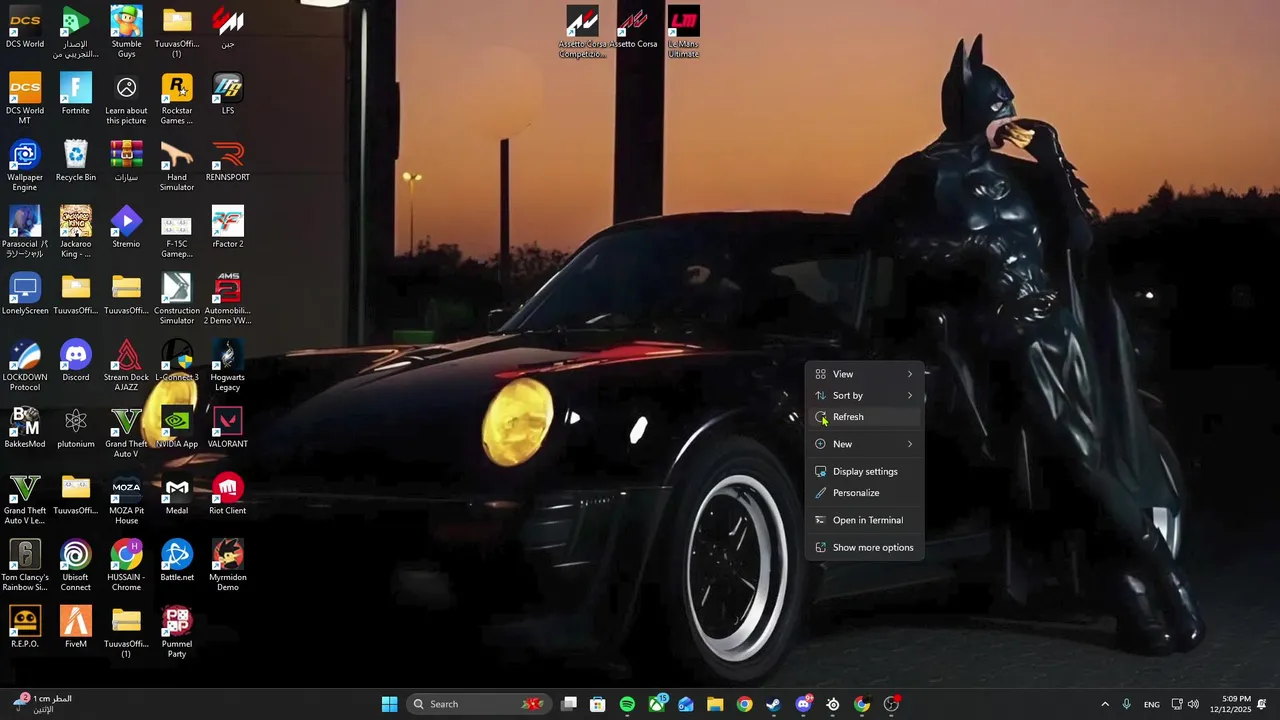Select the VALORANT desktop icon
This screenshot has width=1280, height=720.
click(228, 427)
